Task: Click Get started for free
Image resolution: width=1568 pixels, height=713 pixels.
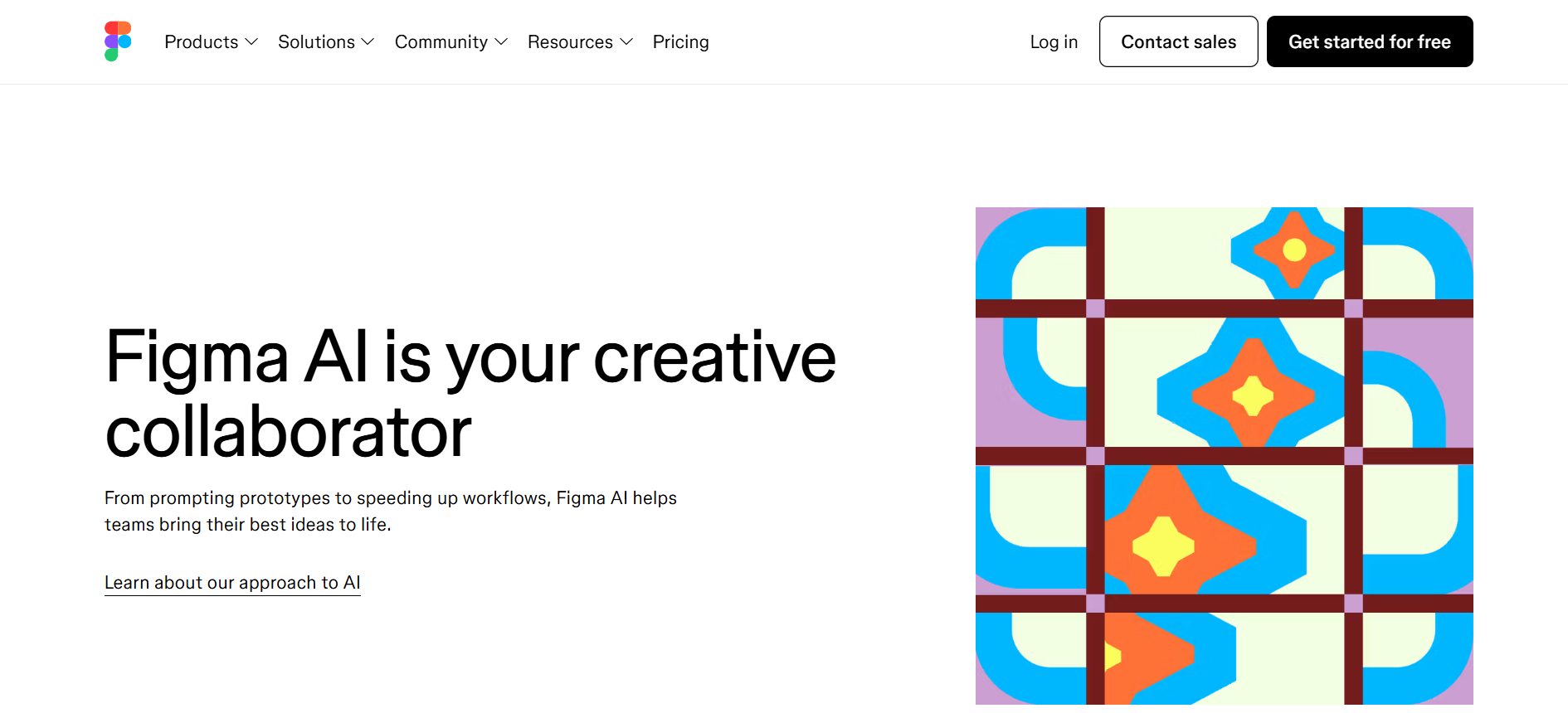Action: (x=1369, y=41)
